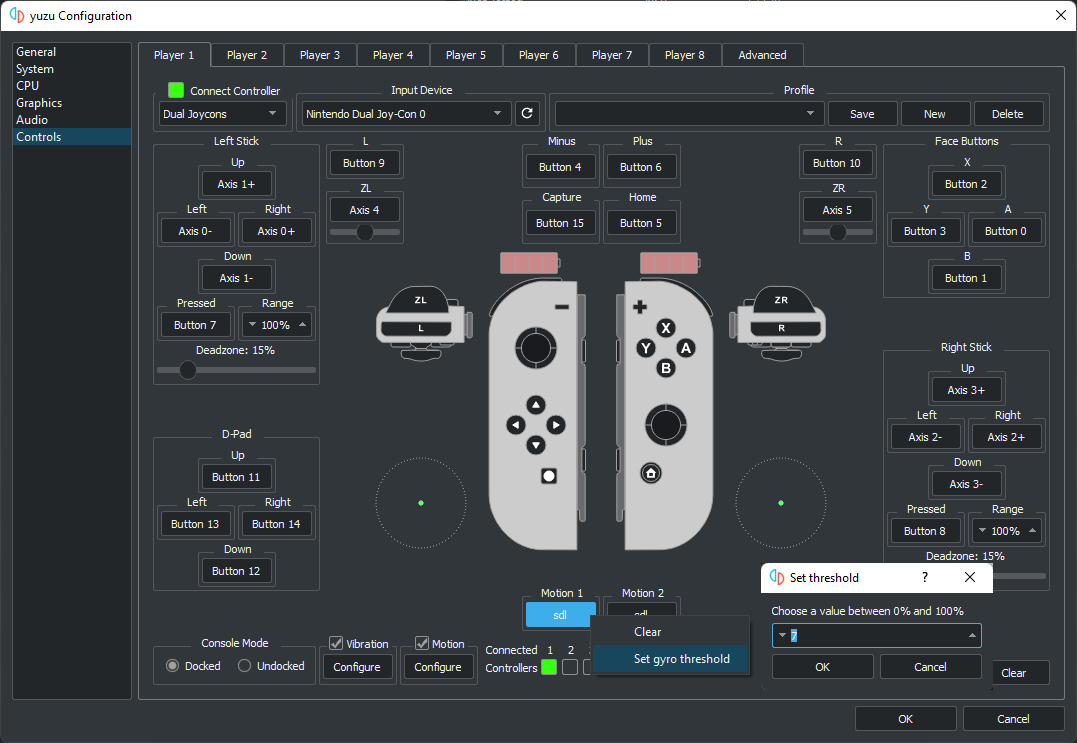The height and width of the screenshot is (743, 1077).
Task: Click the capture button on the left Joy-Con image
Action: tap(549, 476)
